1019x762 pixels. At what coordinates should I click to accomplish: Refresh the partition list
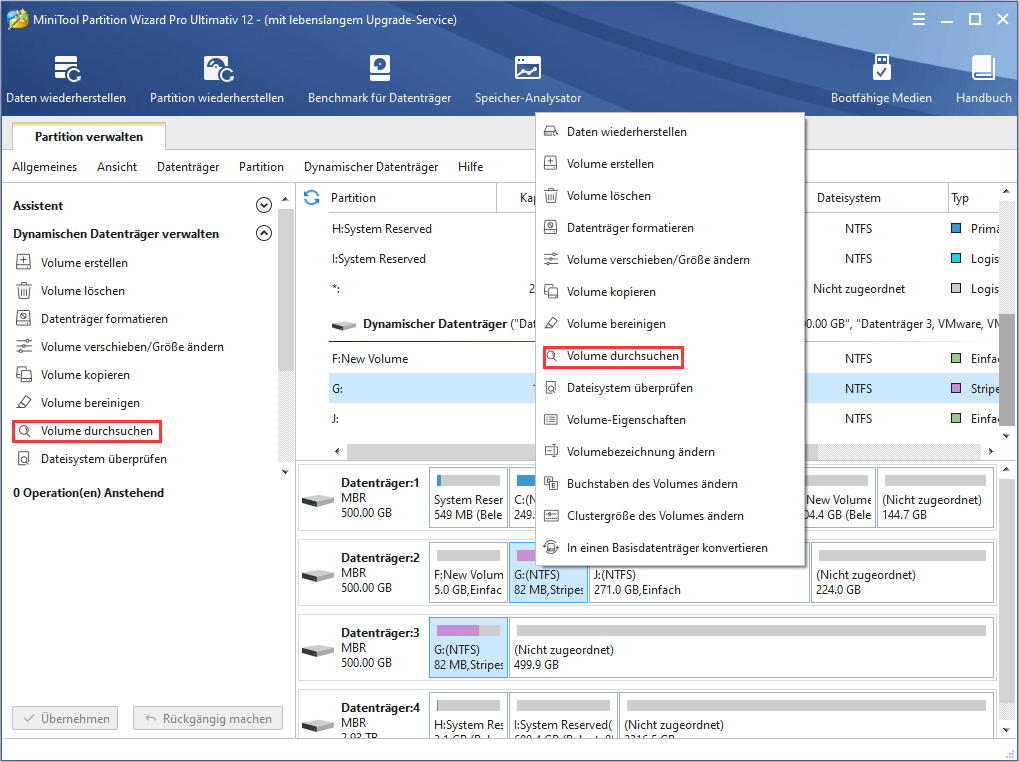[x=312, y=197]
